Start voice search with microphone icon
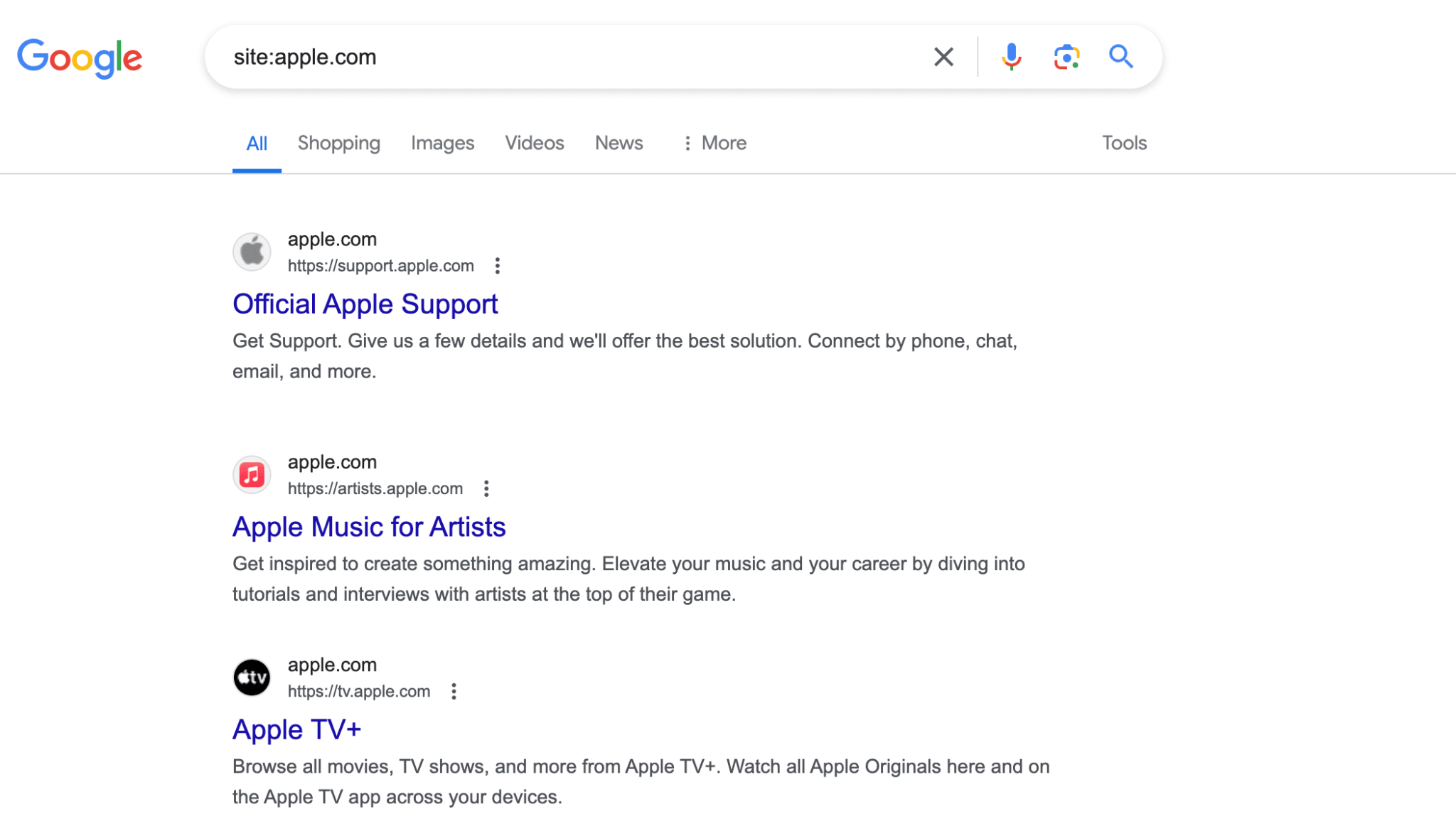The width and height of the screenshot is (1456, 836). tap(1011, 57)
